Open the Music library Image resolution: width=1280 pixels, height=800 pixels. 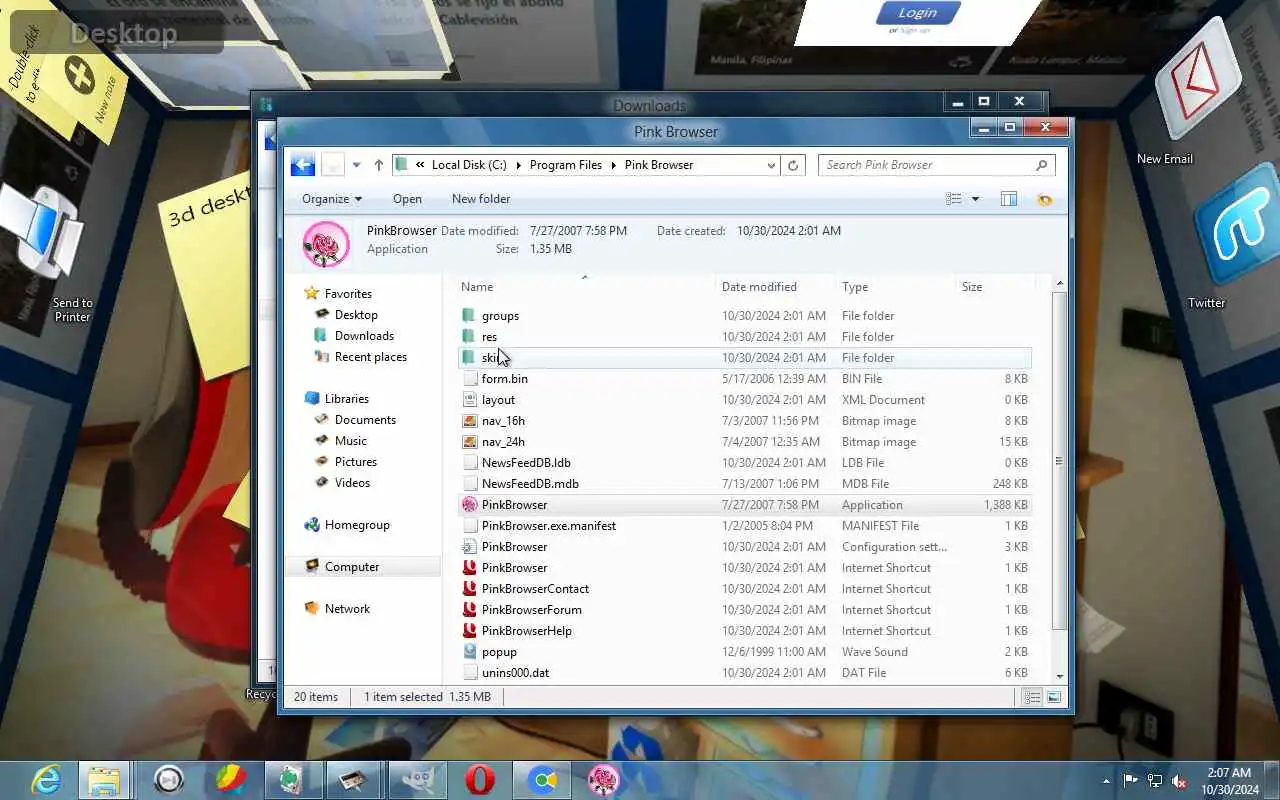click(x=350, y=441)
